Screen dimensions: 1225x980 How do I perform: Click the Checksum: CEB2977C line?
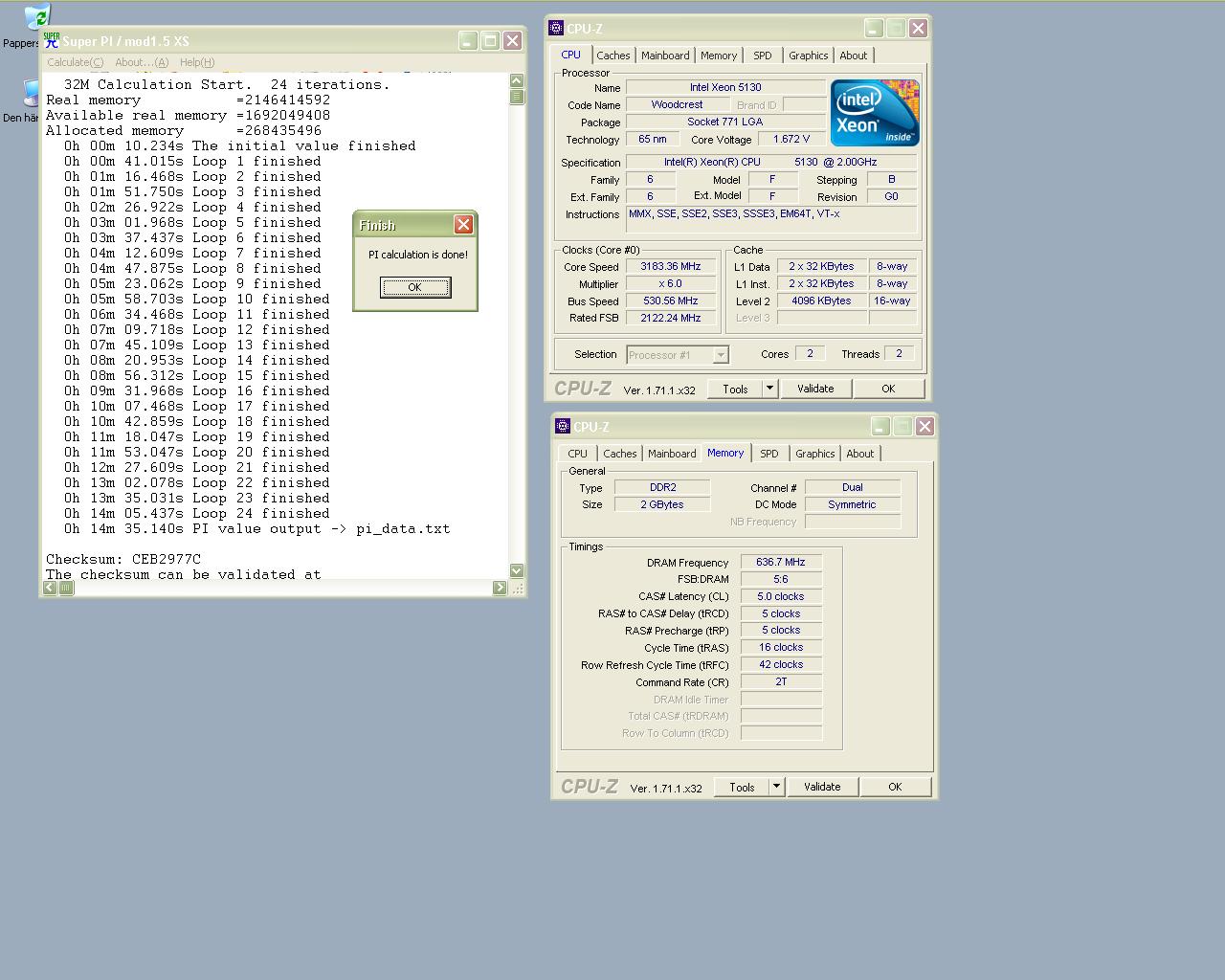click(123, 559)
